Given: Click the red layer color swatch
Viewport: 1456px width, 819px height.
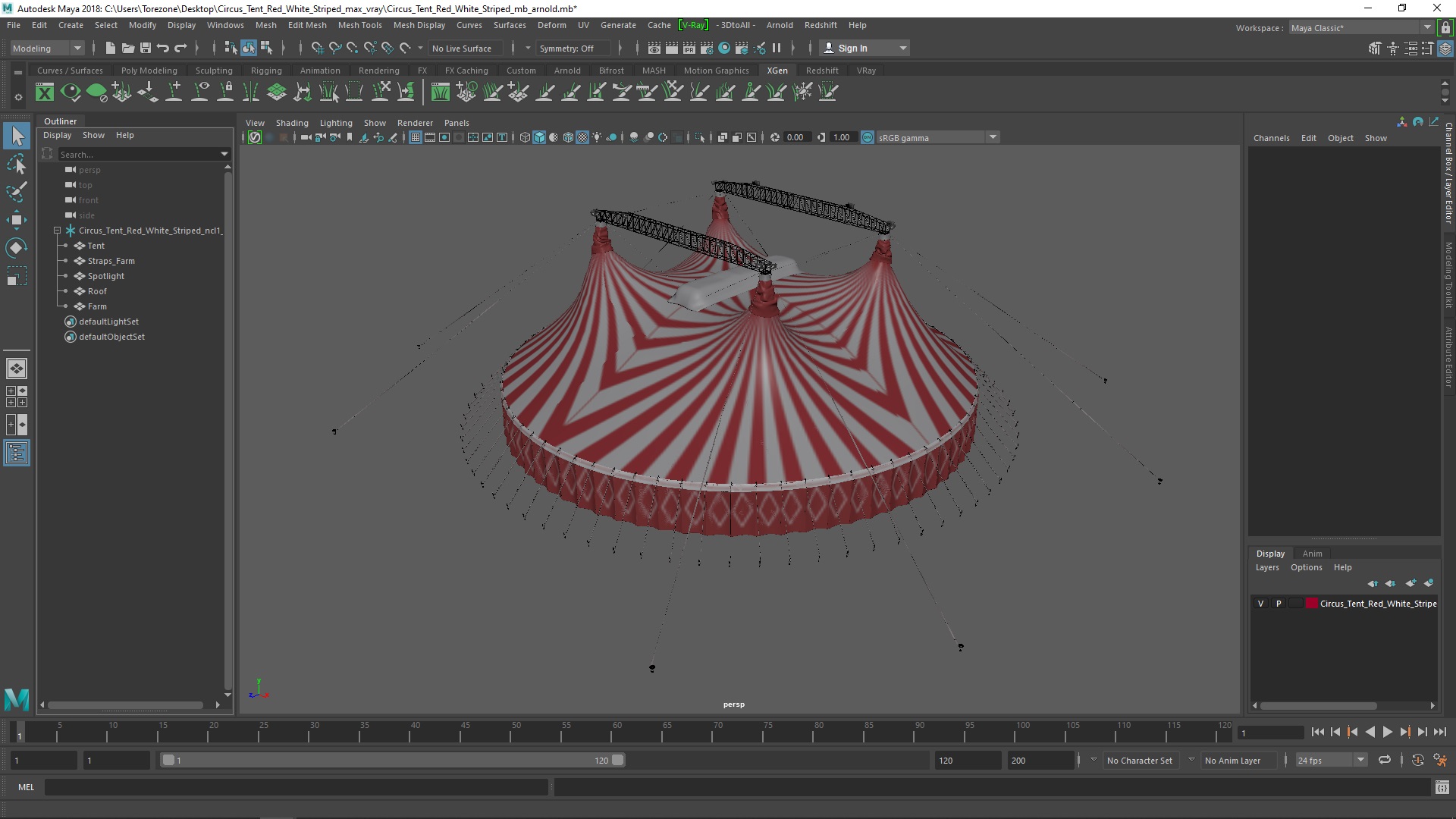Looking at the screenshot, I should tap(1311, 604).
